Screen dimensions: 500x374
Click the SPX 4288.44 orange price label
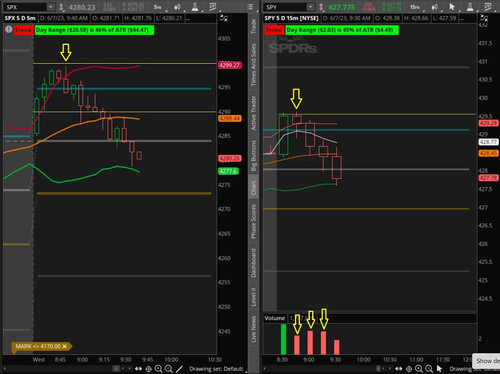[230, 118]
